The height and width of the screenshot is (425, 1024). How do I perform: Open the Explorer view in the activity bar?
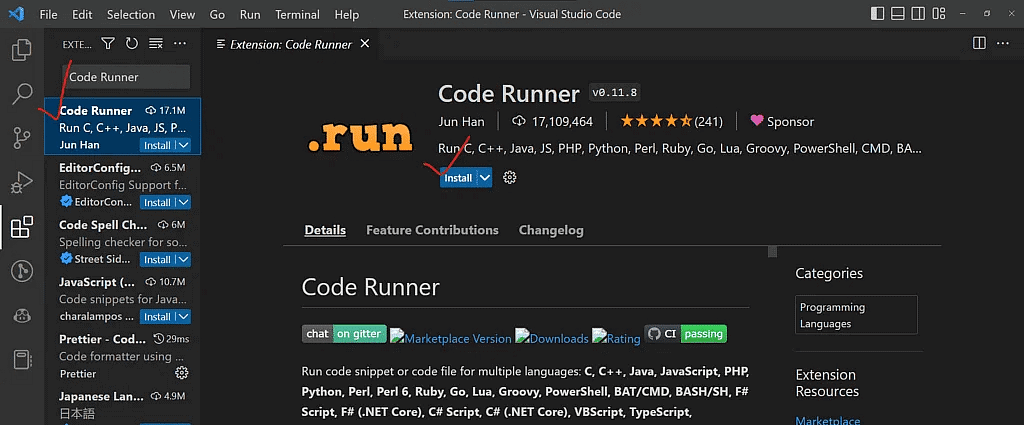tap(22, 50)
